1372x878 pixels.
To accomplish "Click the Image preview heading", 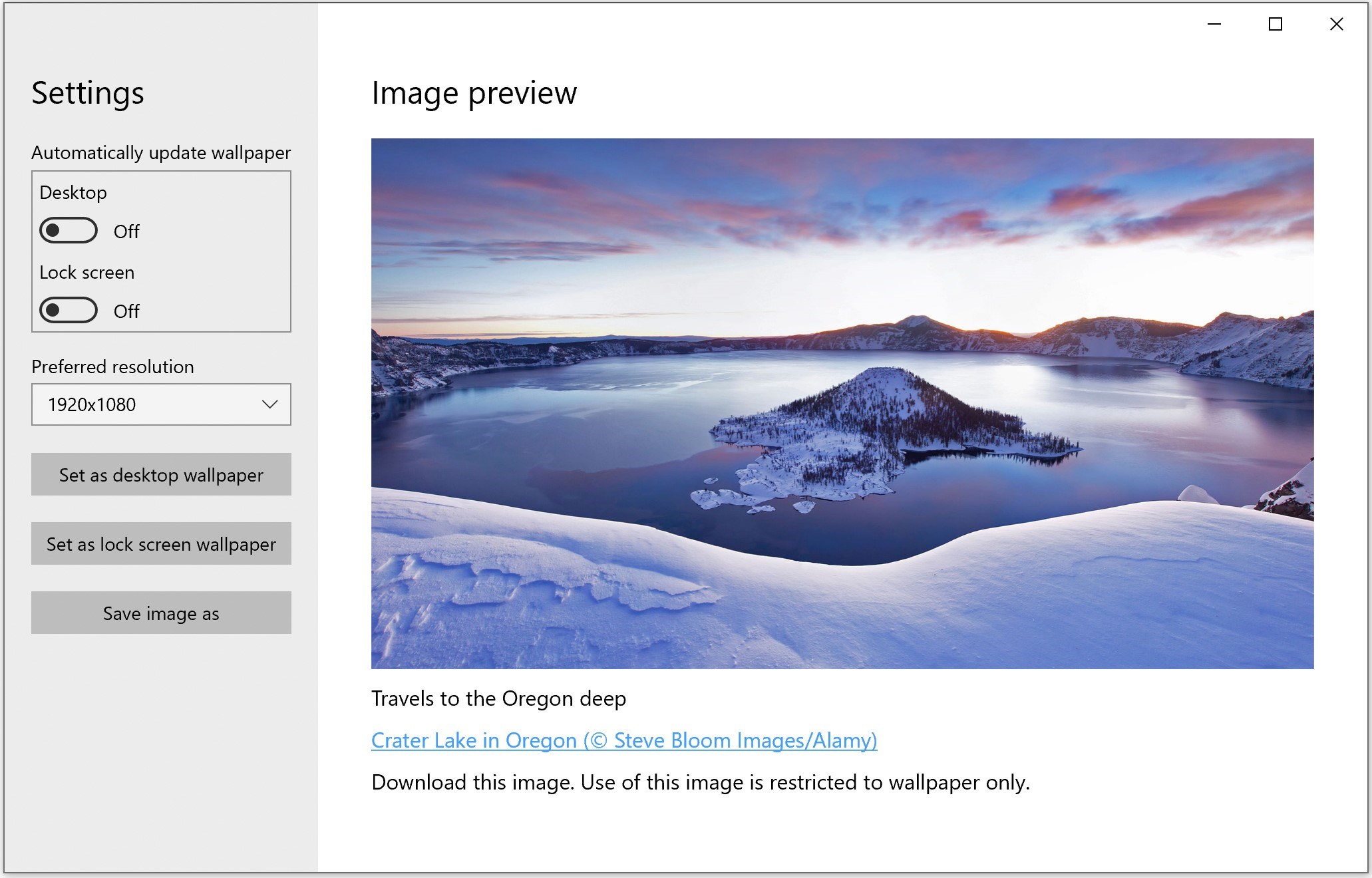I will (474, 93).
